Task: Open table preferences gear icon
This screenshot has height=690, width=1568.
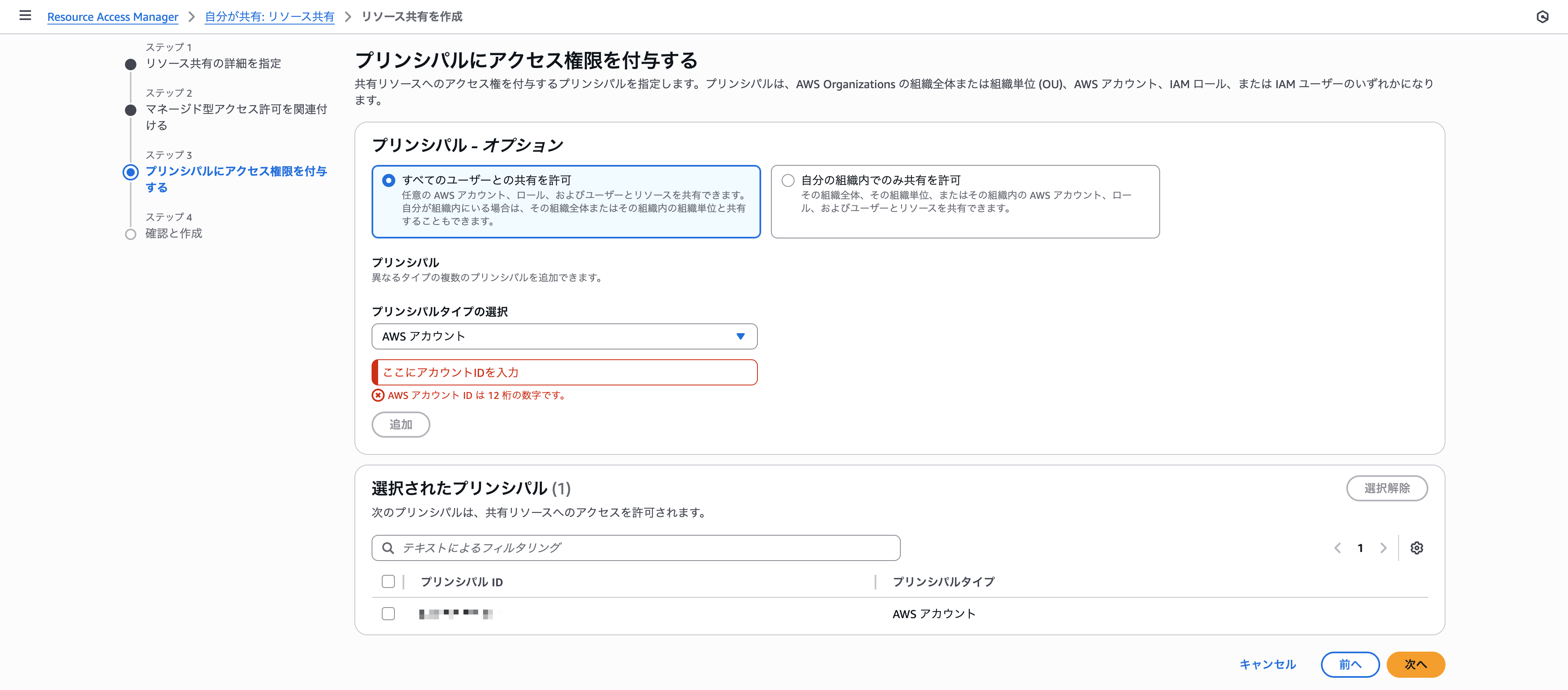Action: click(1417, 548)
